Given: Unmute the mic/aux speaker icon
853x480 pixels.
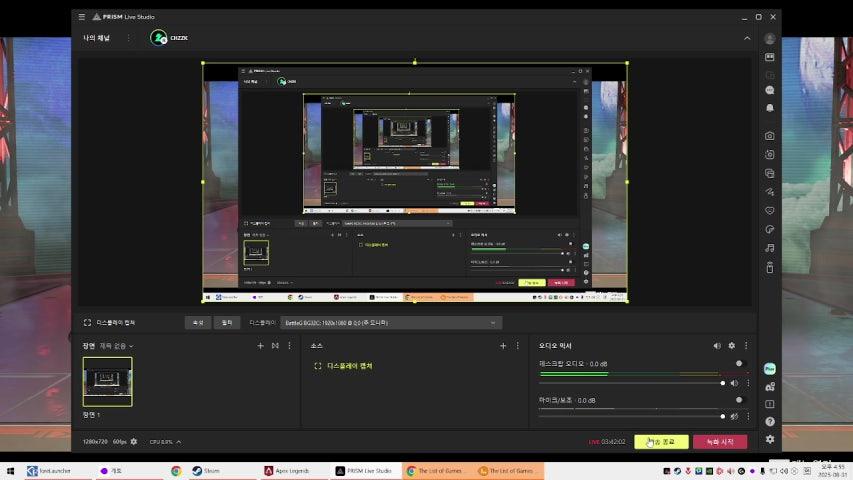Looking at the screenshot, I should pyautogui.click(x=734, y=416).
